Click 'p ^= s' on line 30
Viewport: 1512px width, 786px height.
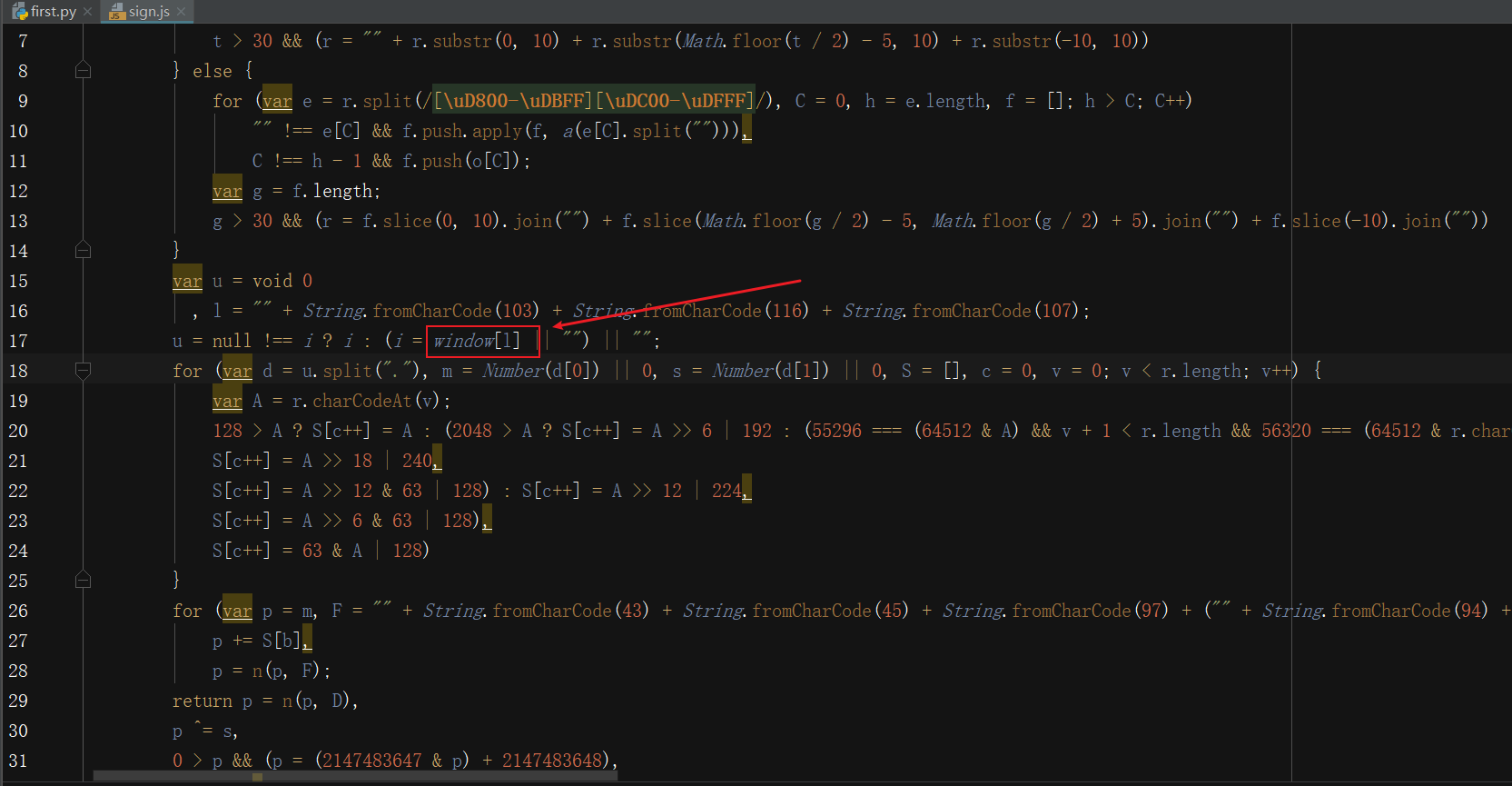202,731
